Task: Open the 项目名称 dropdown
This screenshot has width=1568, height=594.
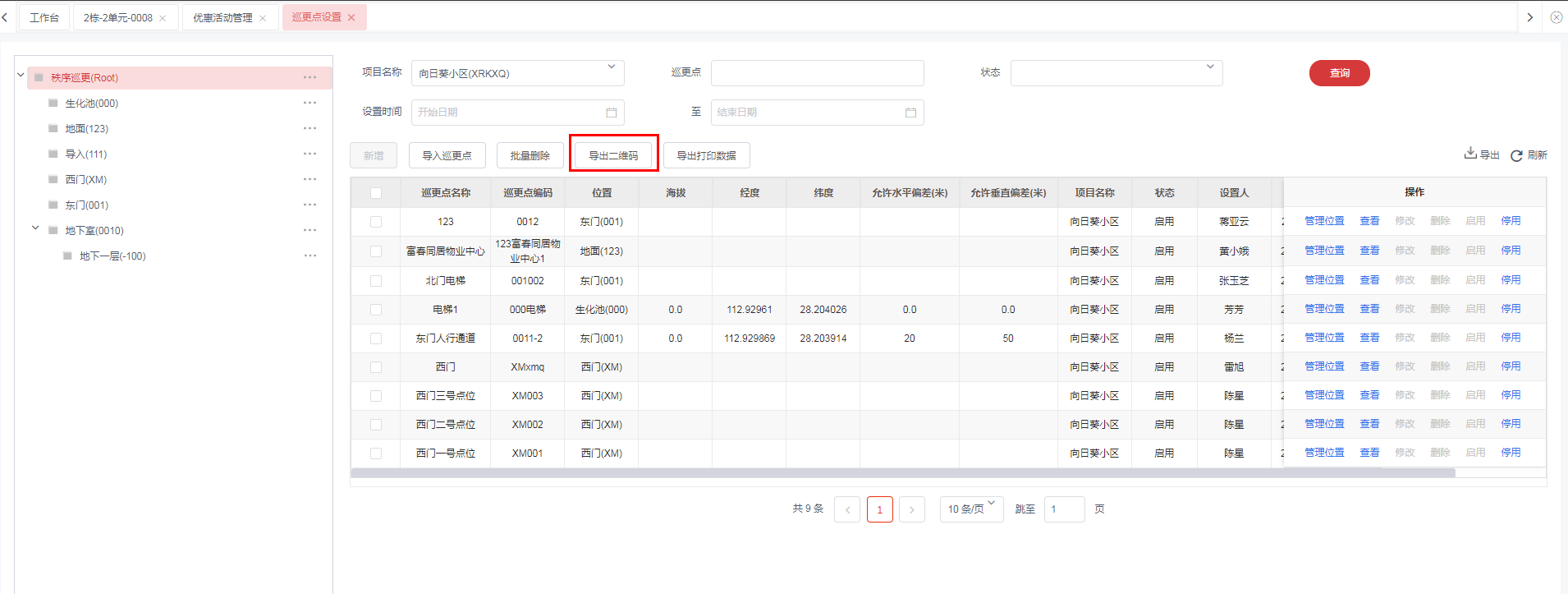Action: [x=517, y=73]
